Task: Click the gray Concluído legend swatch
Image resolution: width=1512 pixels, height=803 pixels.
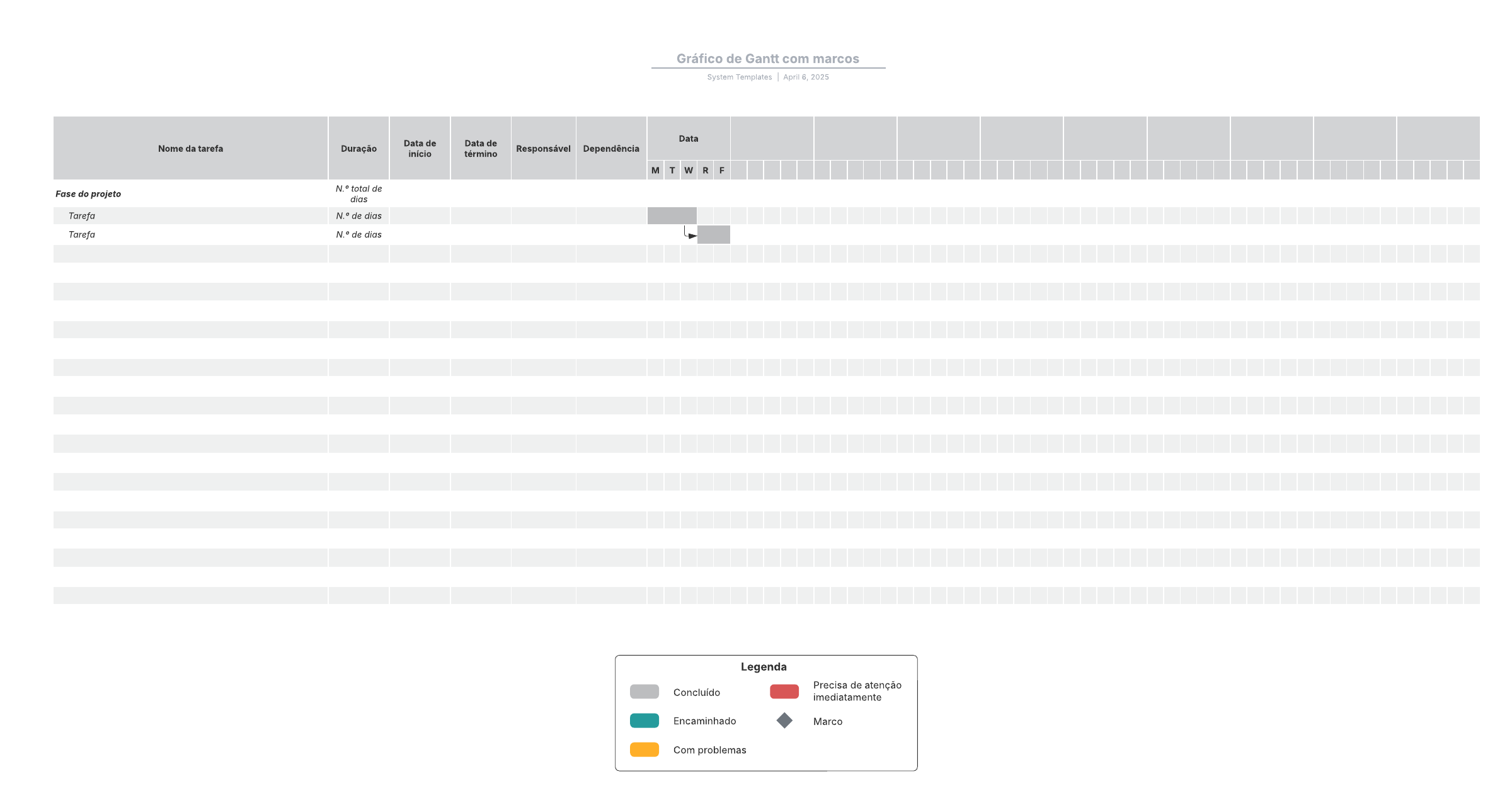Action: pyautogui.click(x=644, y=692)
